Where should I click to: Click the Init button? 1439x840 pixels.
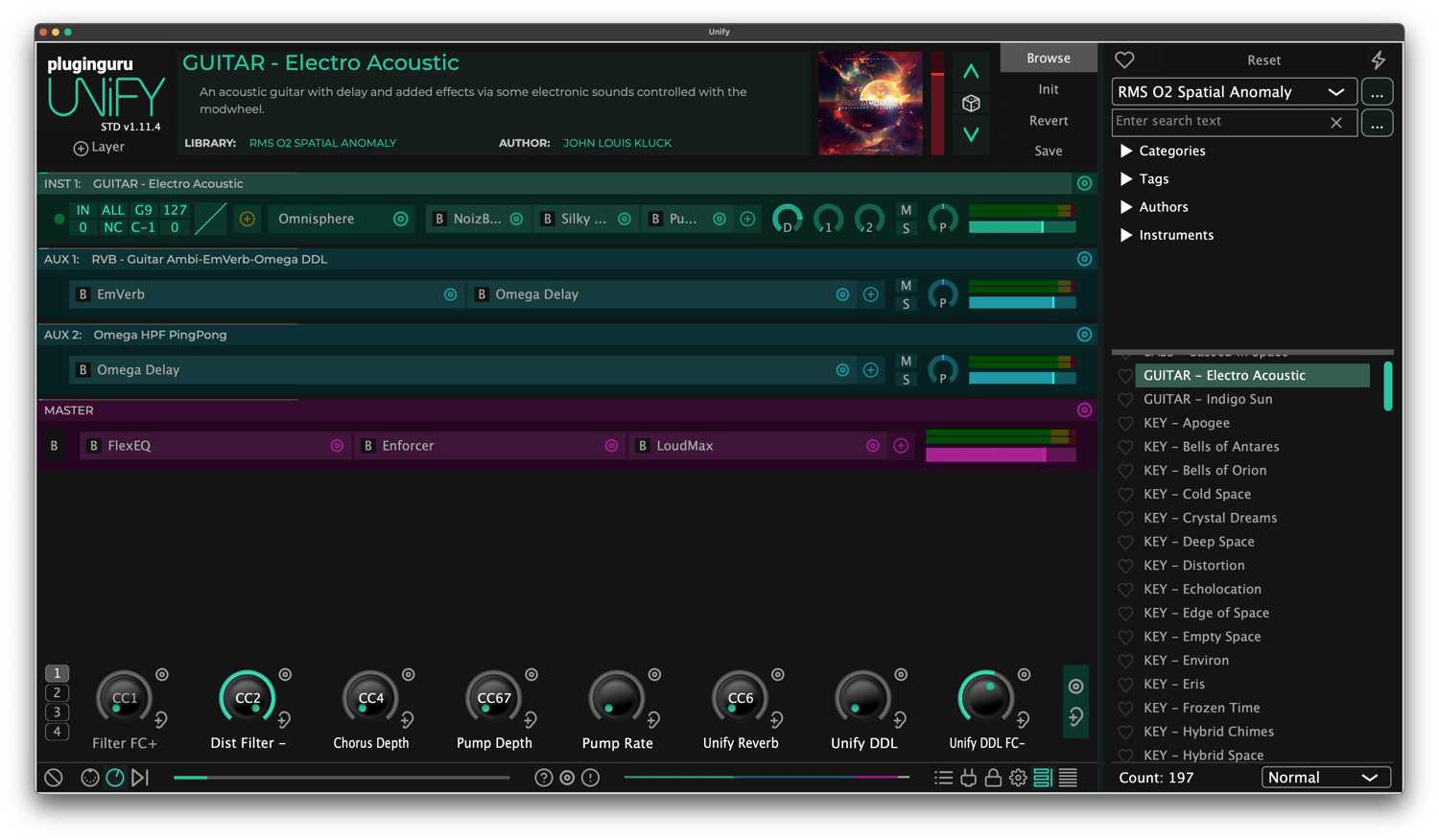(1049, 89)
